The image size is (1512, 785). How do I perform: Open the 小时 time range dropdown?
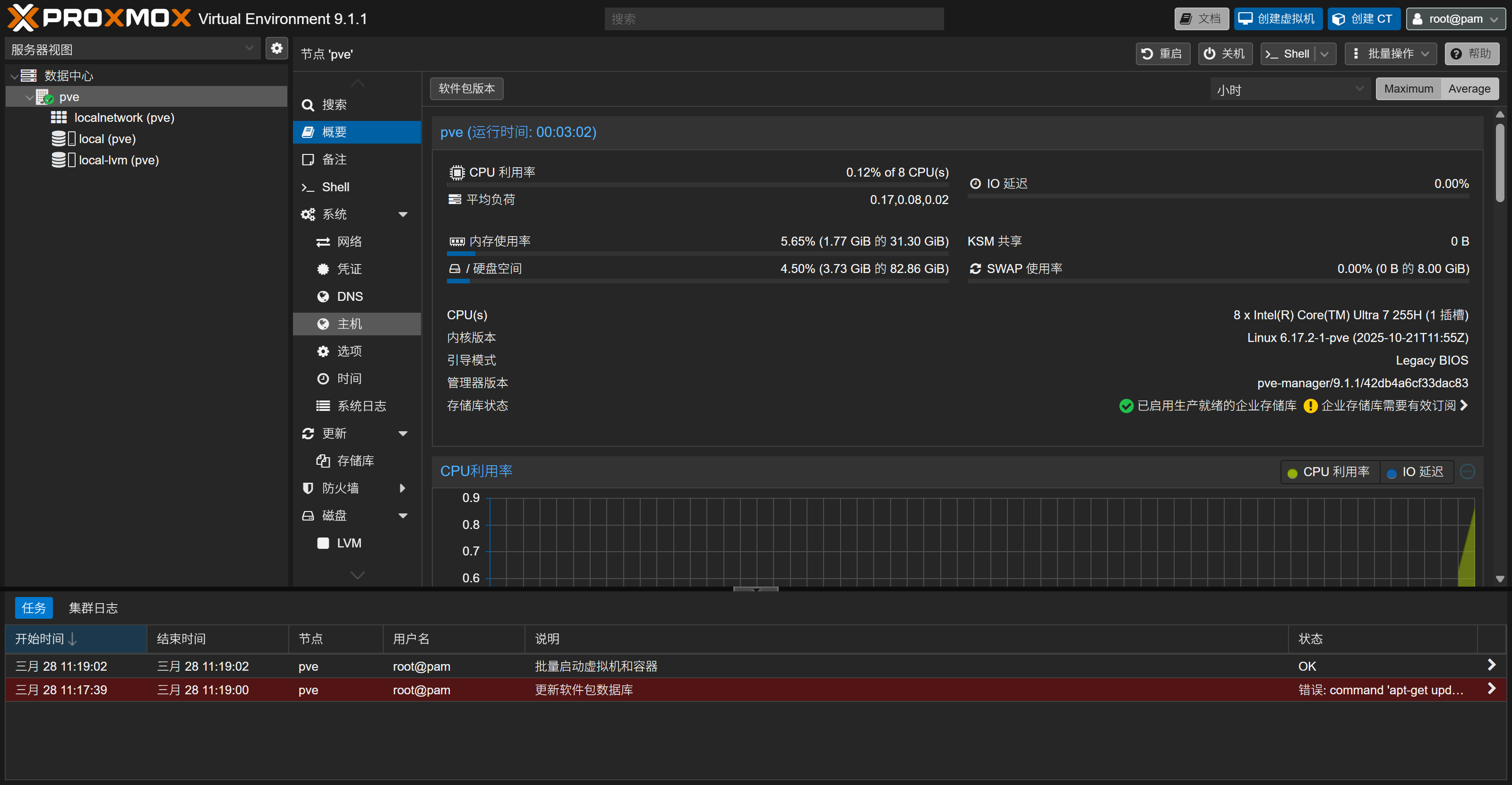coord(1289,89)
